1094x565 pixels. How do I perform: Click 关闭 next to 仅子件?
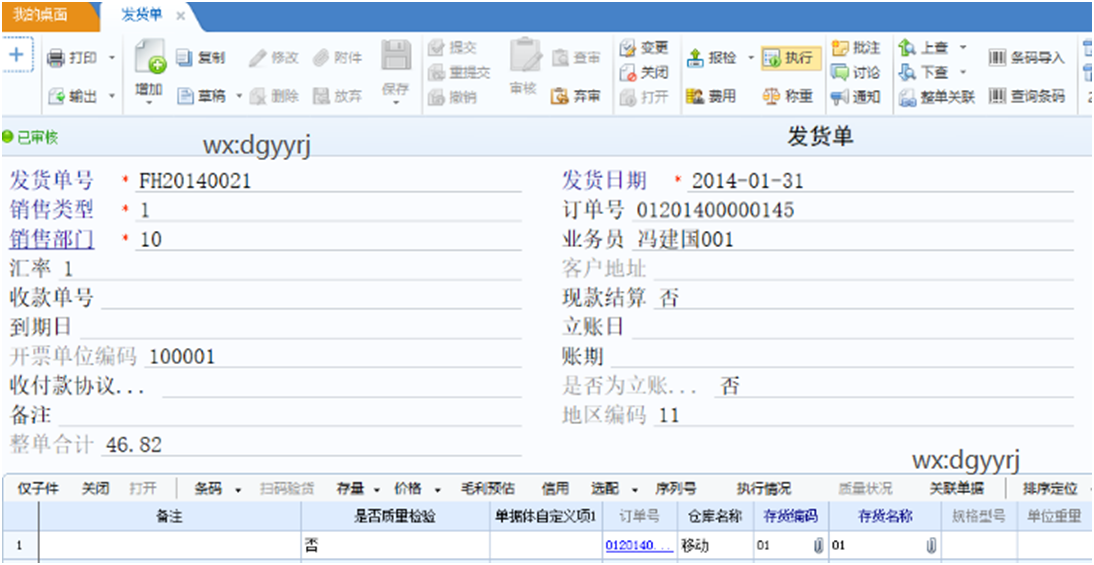(95, 489)
